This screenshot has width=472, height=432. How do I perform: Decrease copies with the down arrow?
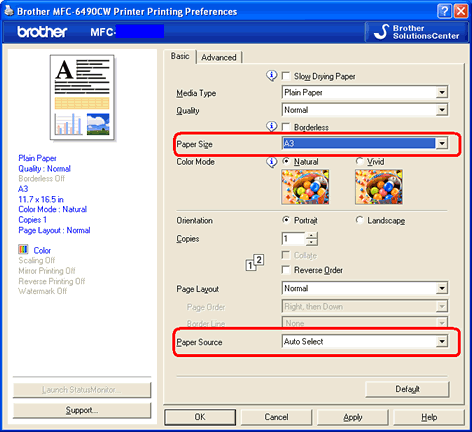(x=312, y=242)
